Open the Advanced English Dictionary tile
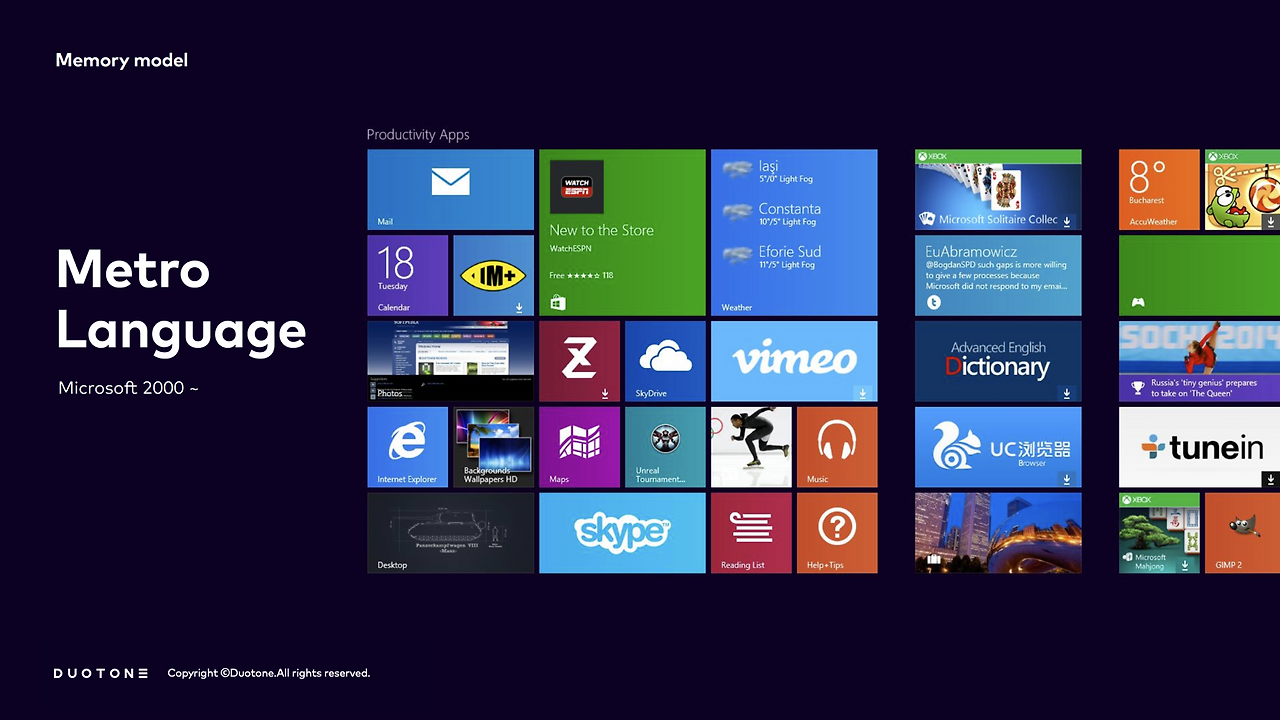Screen dimensions: 1280x720 point(998,361)
